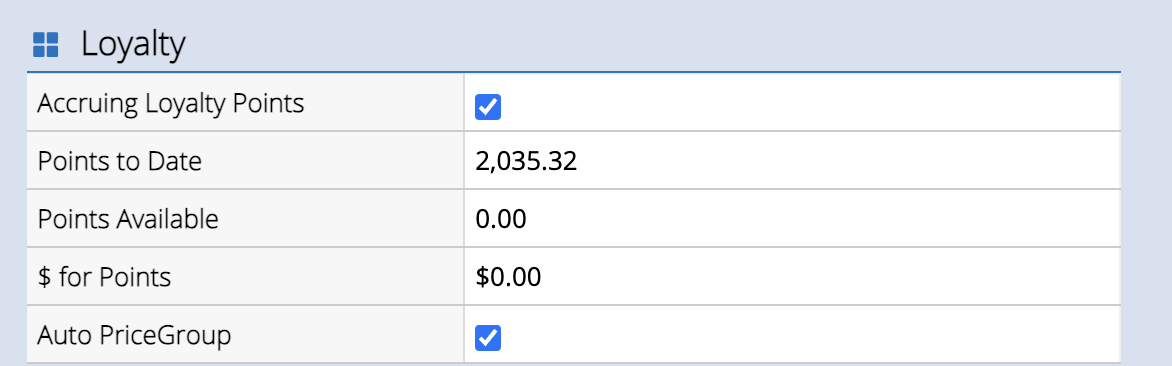The height and width of the screenshot is (366, 1172).
Task: Select the Points Available label
Action: (128, 220)
